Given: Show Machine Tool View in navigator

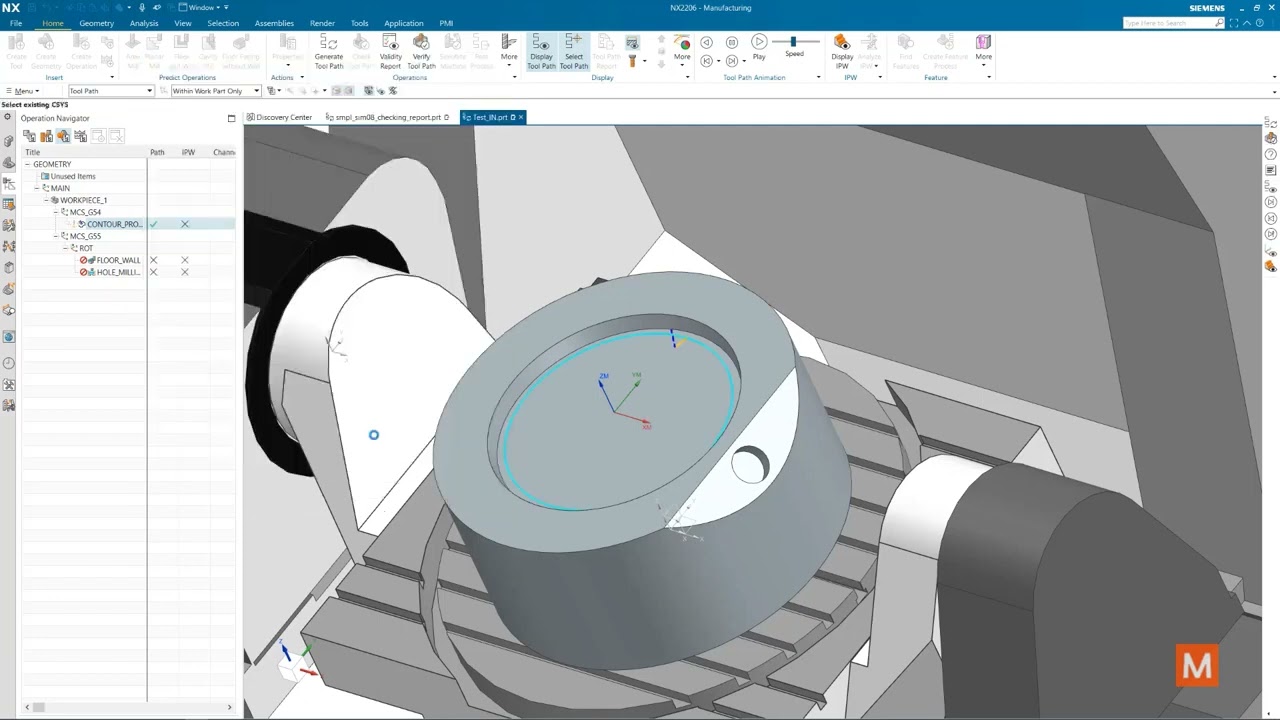Looking at the screenshot, I should coord(46,136).
